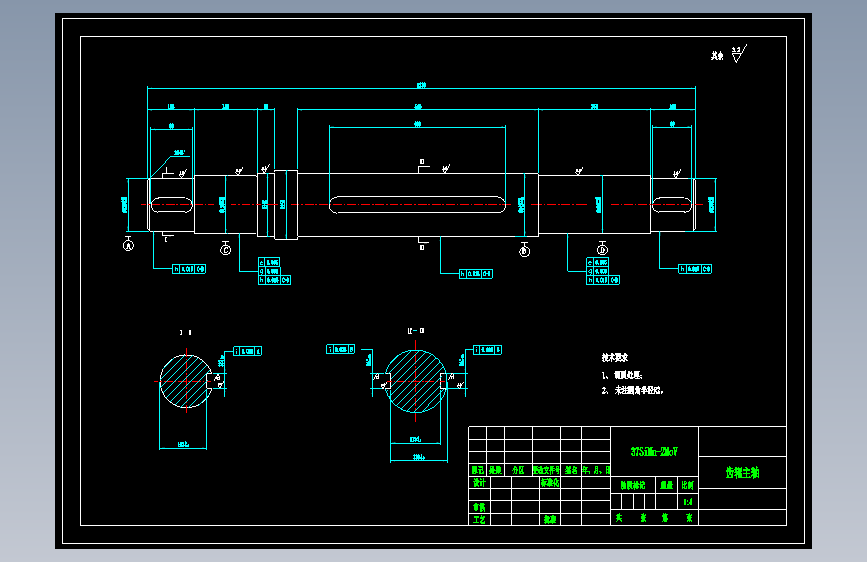Screen dimensions: 867x562
Task: Click the 工艺 cell in title block
Action: tap(479, 519)
